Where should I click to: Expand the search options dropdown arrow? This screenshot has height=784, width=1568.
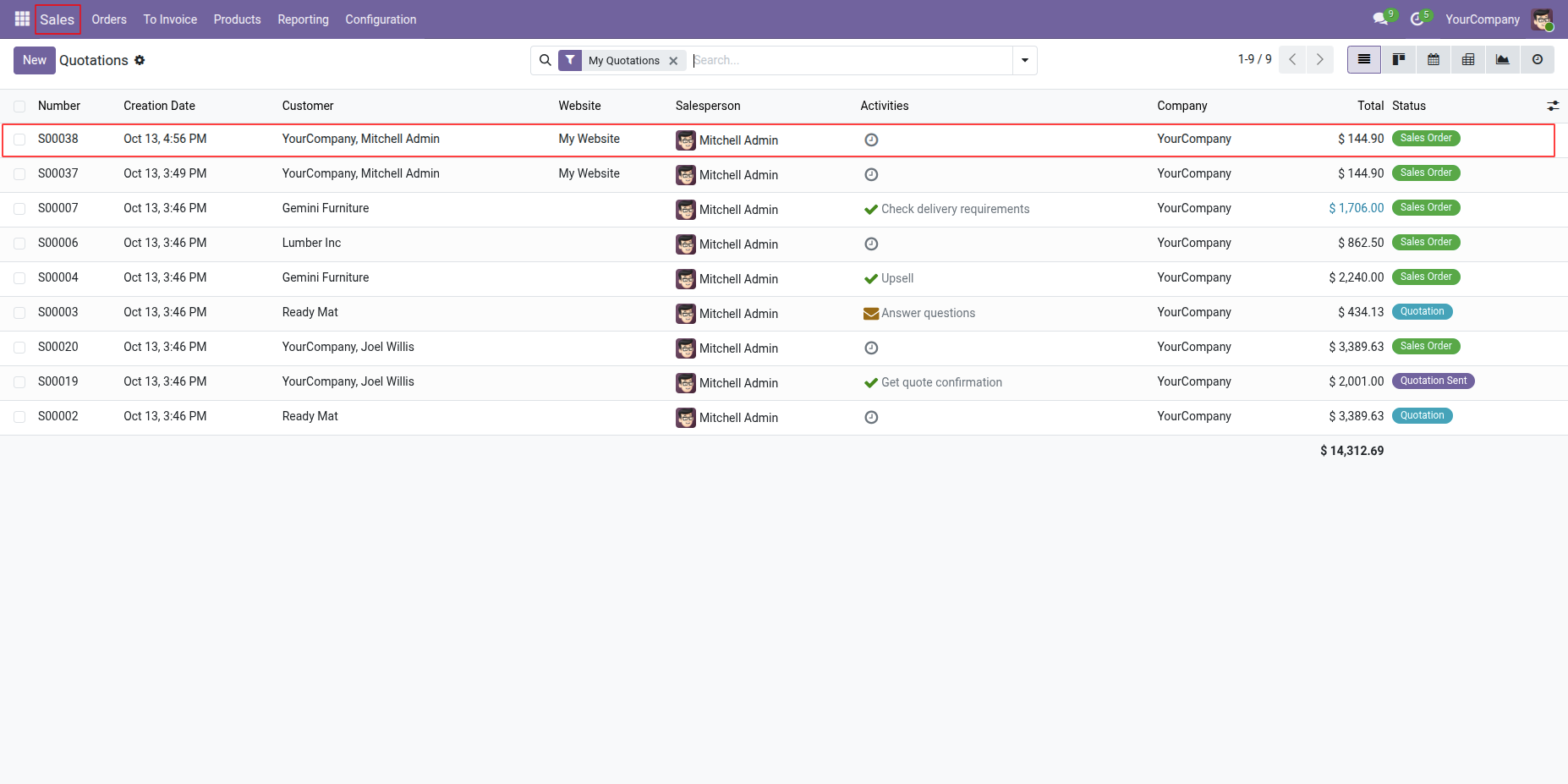pyautogui.click(x=1025, y=60)
